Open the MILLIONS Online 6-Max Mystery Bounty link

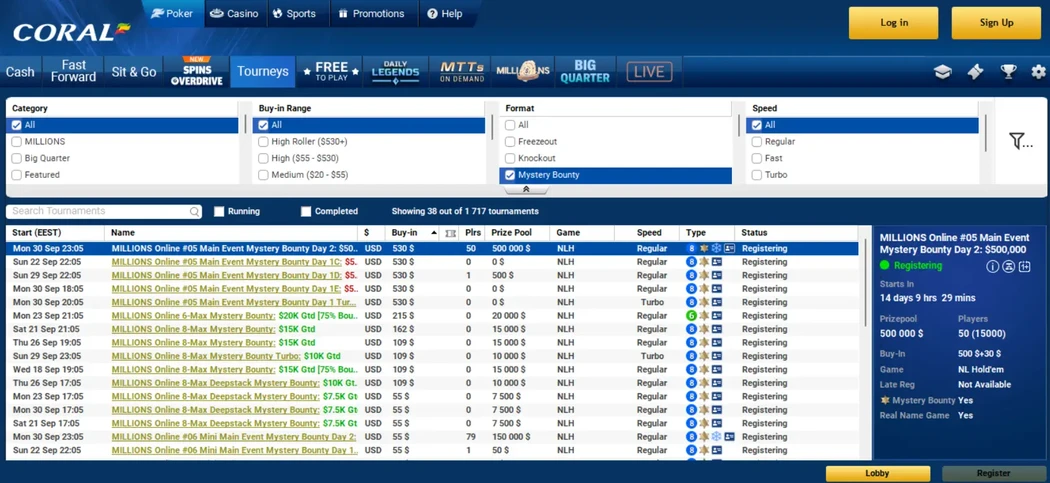194,316
